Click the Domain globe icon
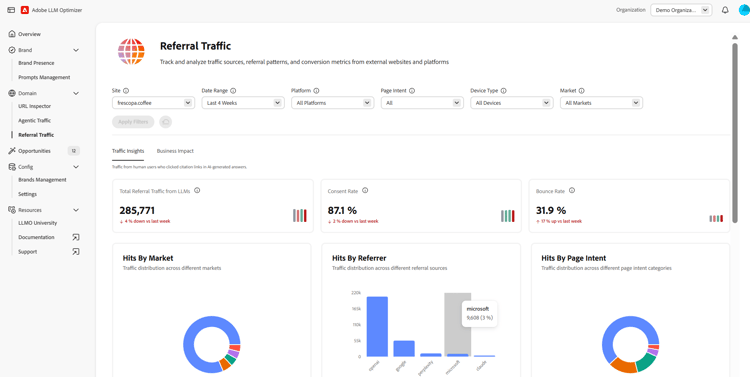The width and height of the screenshot is (750, 377). click(12, 93)
